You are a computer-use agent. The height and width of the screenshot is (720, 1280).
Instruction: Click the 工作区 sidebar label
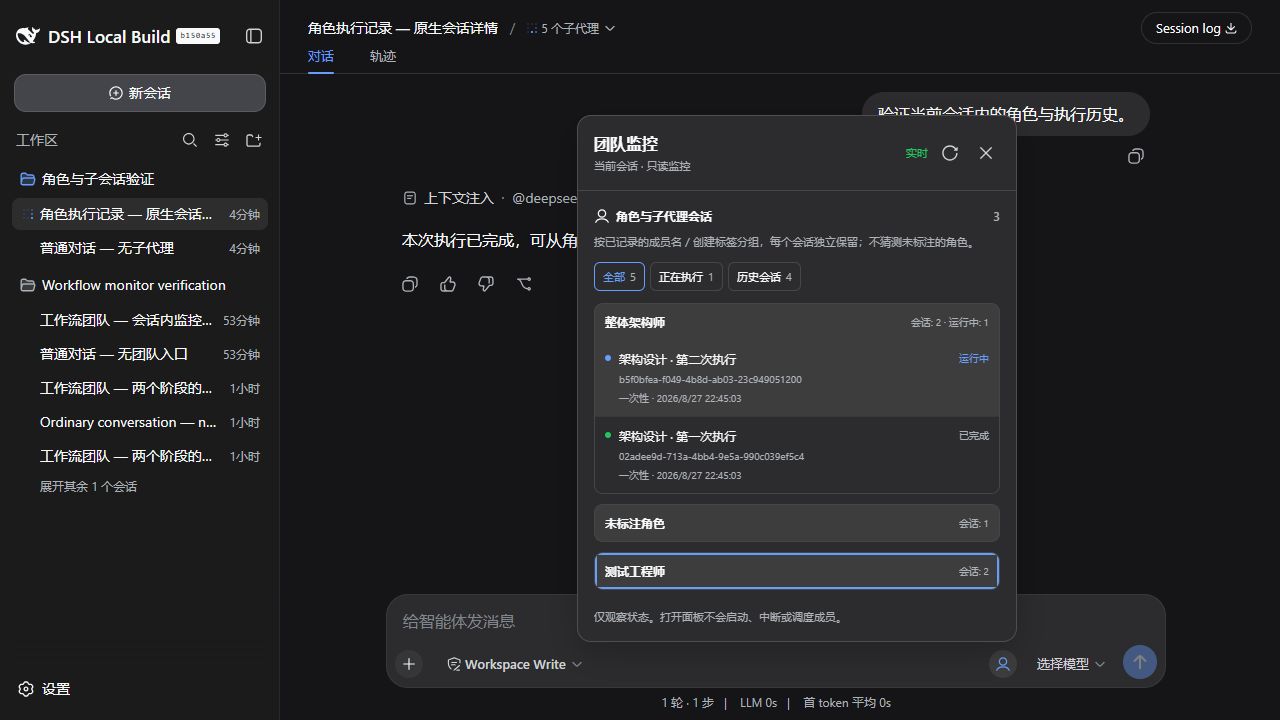click(x=37, y=140)
